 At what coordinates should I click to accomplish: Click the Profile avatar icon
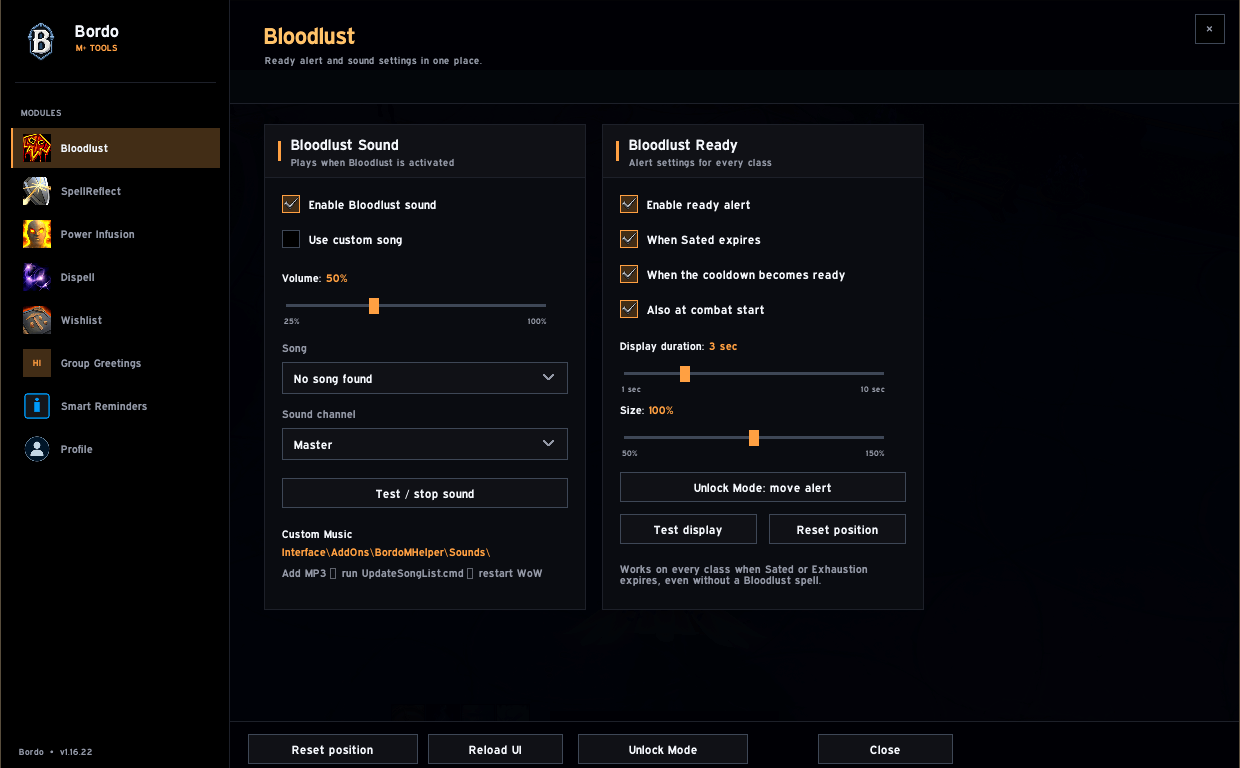point(37,449)
